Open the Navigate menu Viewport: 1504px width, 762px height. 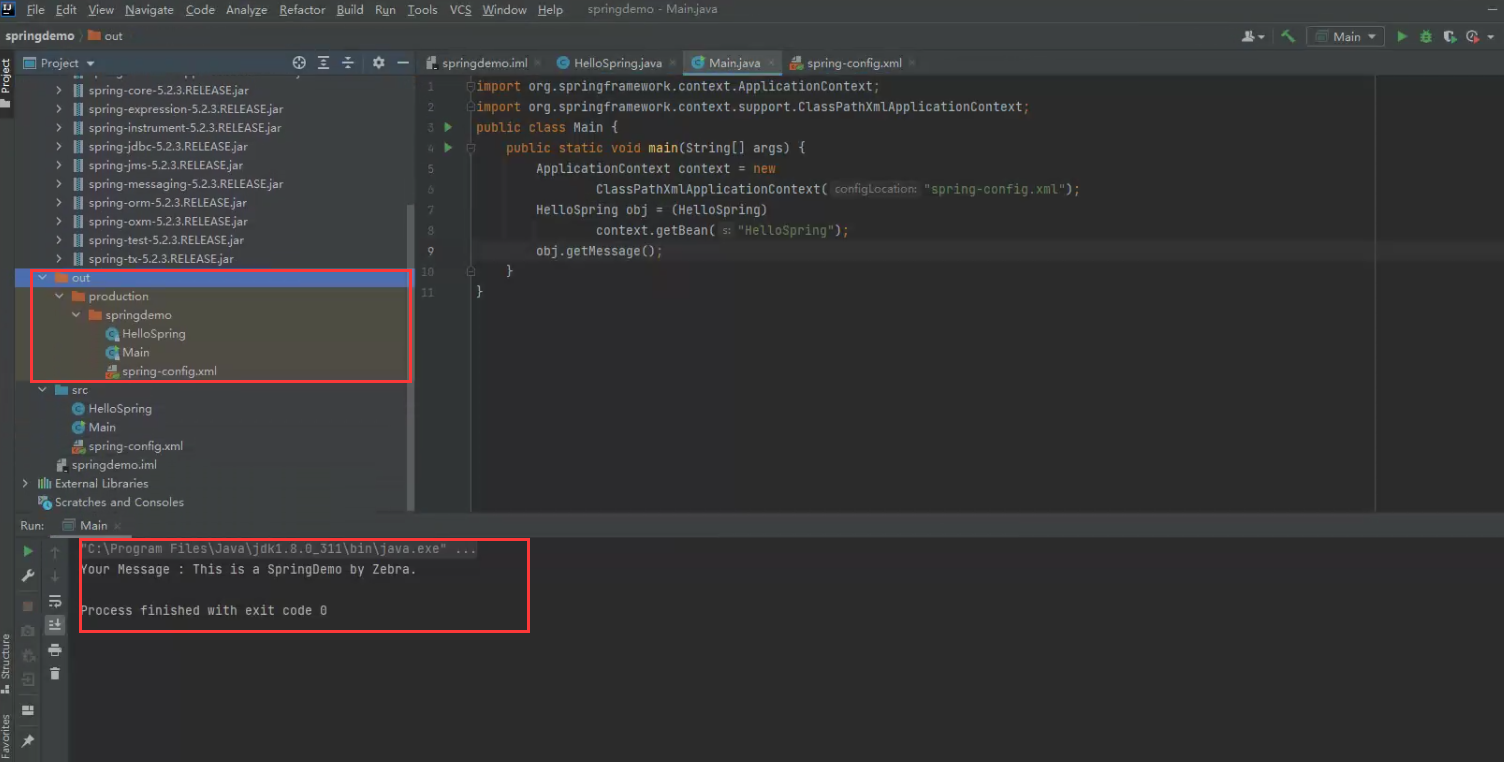pos(149,10)
